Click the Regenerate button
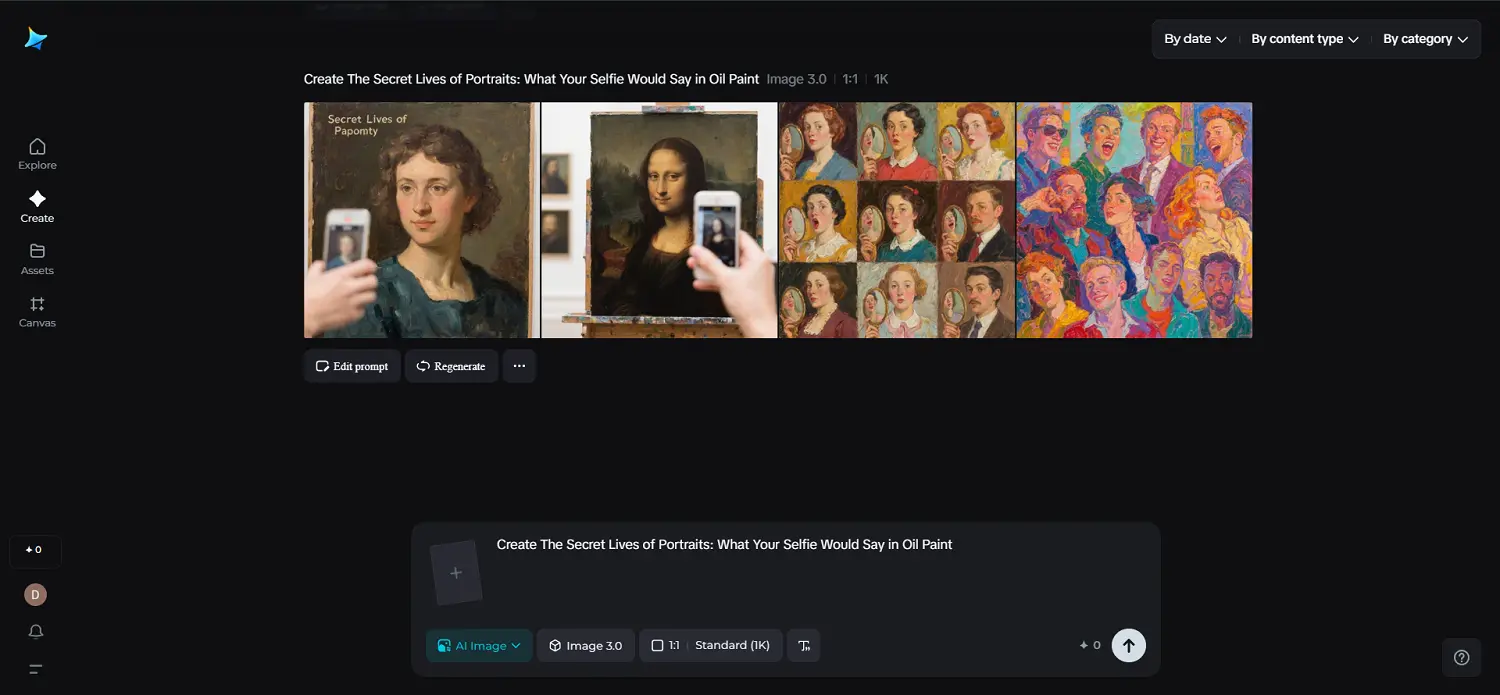The height and width of the screenshot is (695, 1500). point(451,366)
